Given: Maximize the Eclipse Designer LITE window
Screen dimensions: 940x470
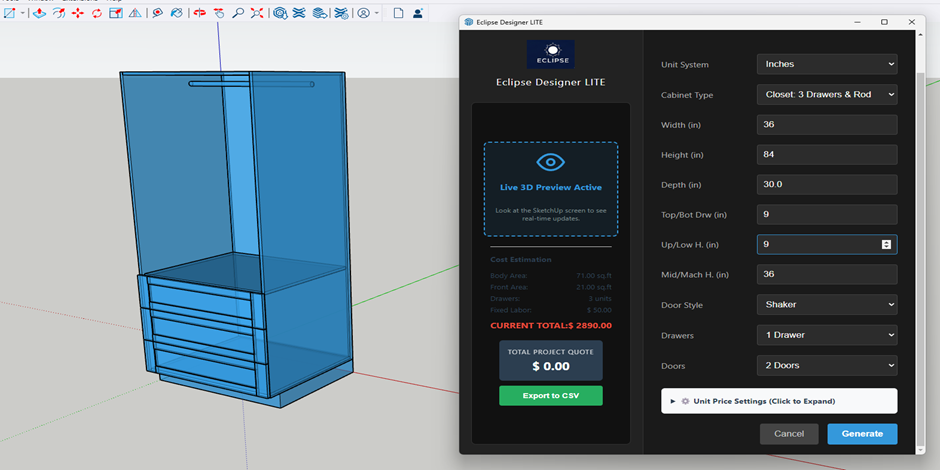Looking at the screenshot, I should [884, 22].
